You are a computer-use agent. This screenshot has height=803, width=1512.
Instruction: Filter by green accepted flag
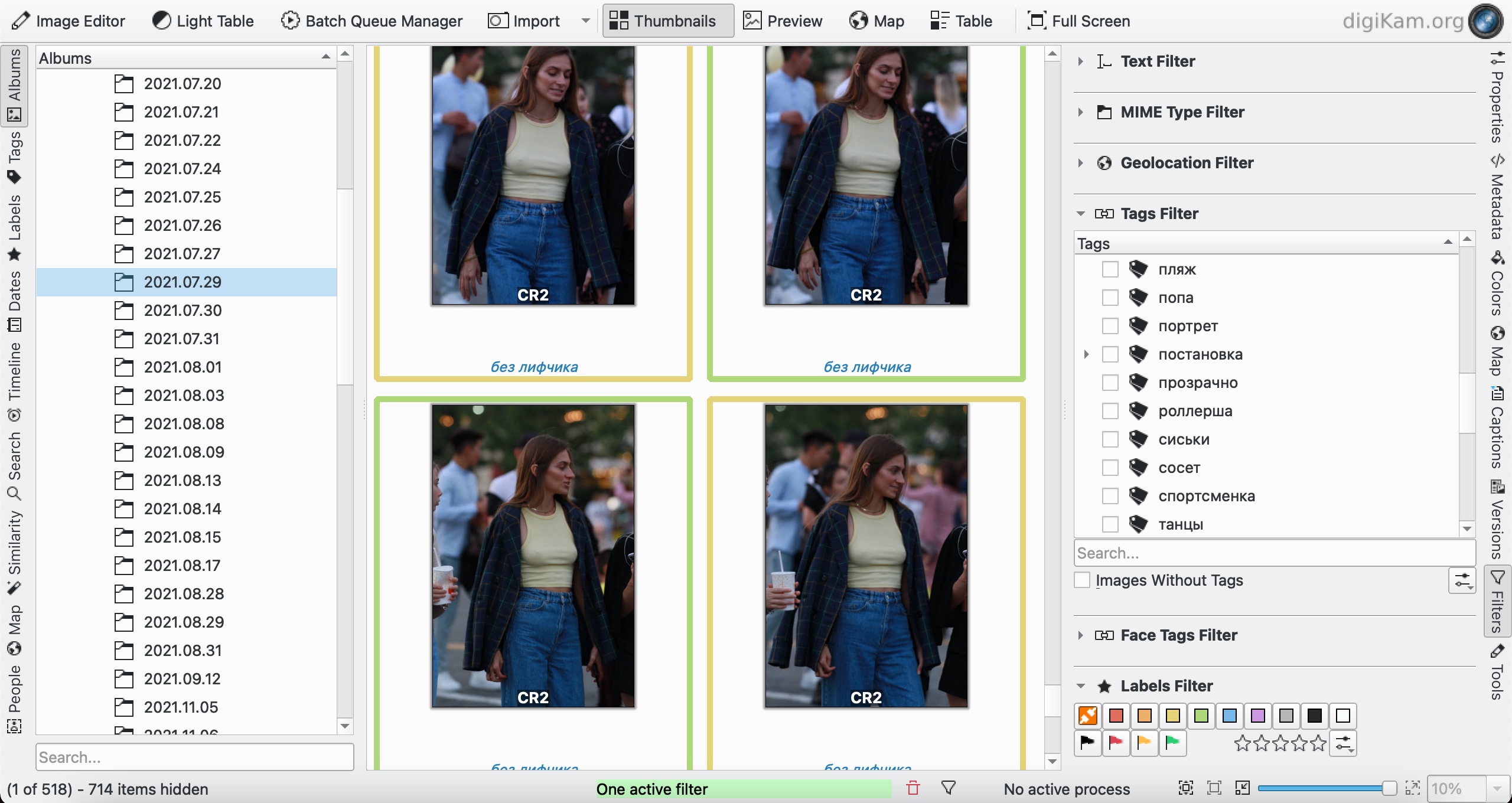click(1173, 743)
